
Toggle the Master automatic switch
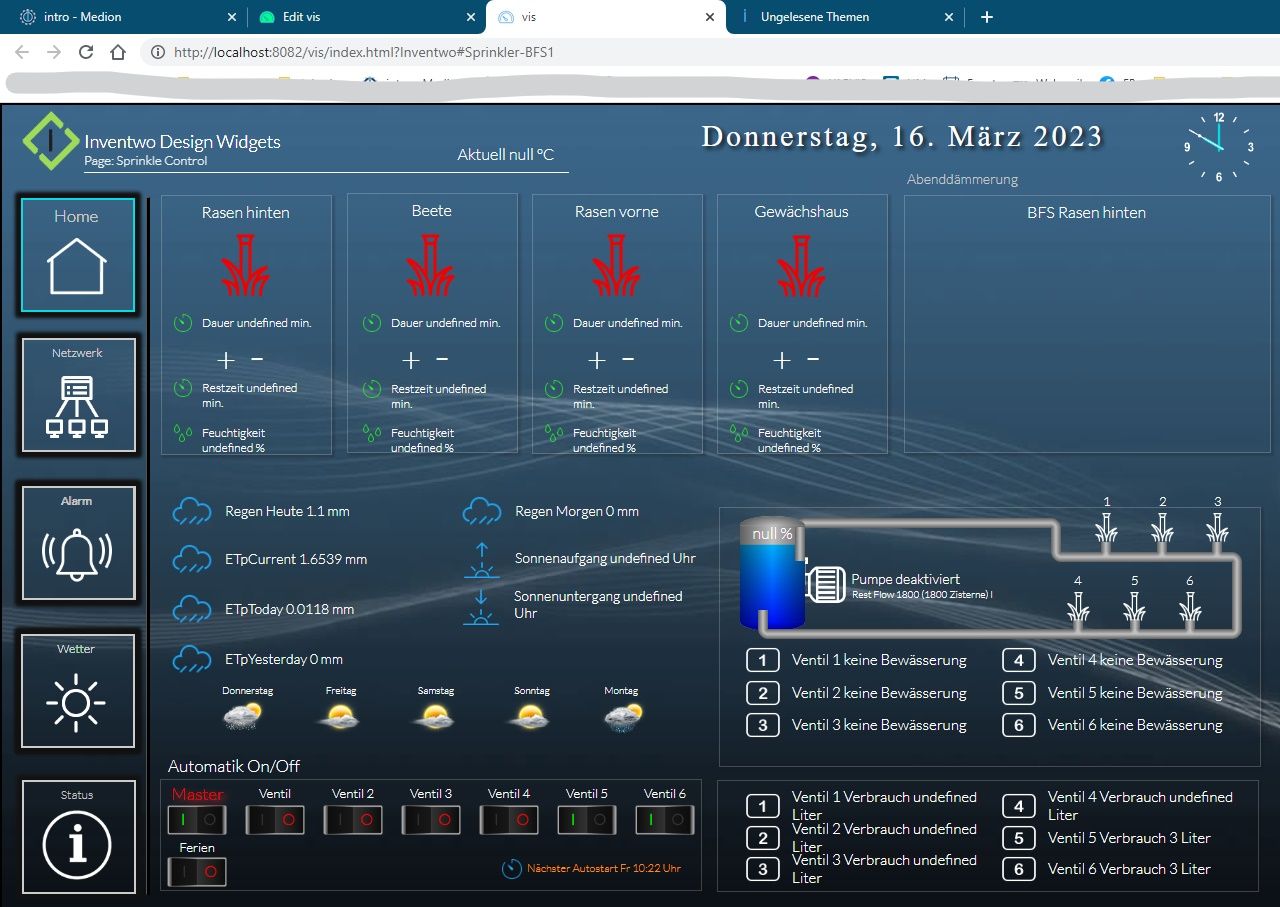pyautogui.click(x=197, y=820)
